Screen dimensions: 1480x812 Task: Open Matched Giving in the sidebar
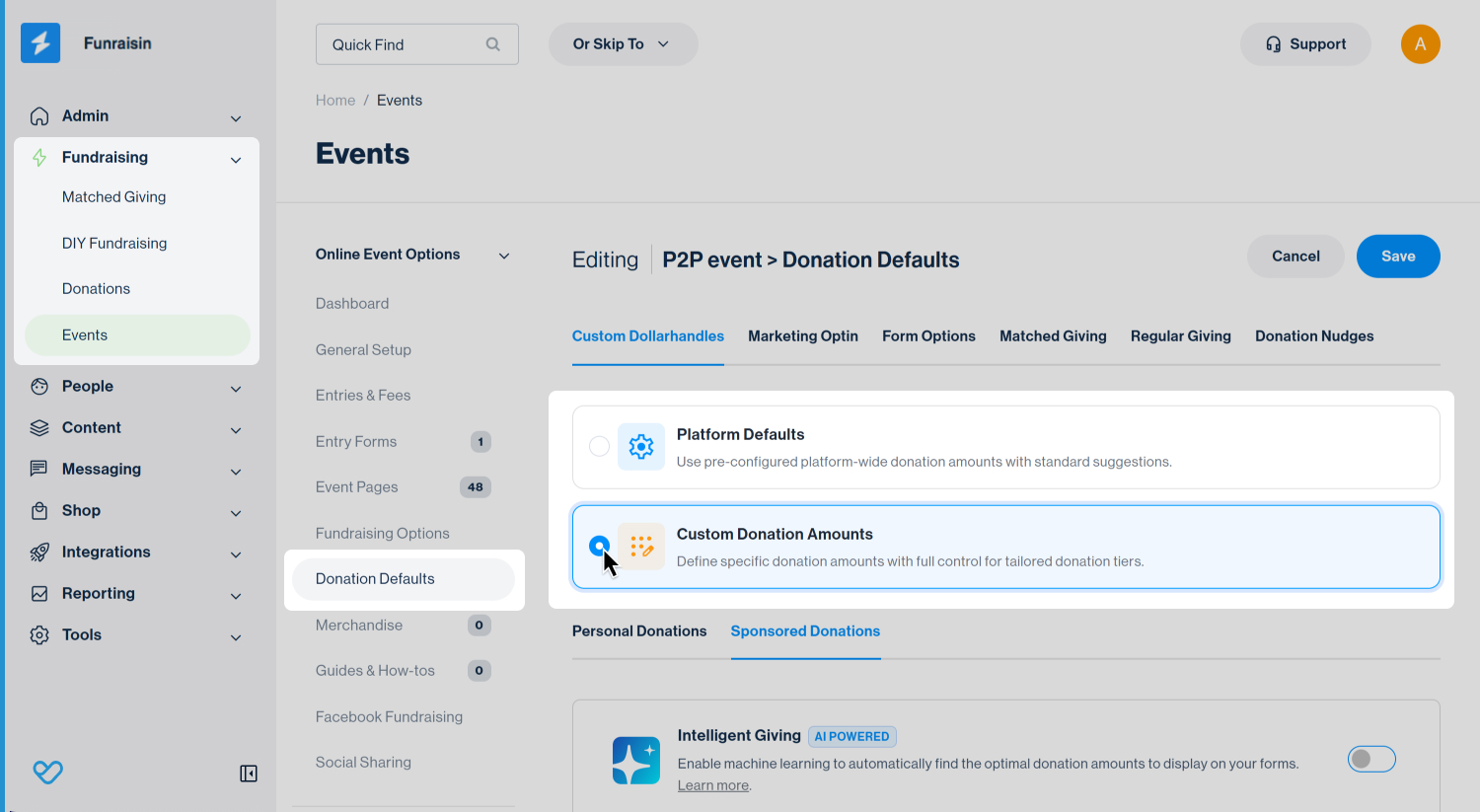click(x=114, y=197)
